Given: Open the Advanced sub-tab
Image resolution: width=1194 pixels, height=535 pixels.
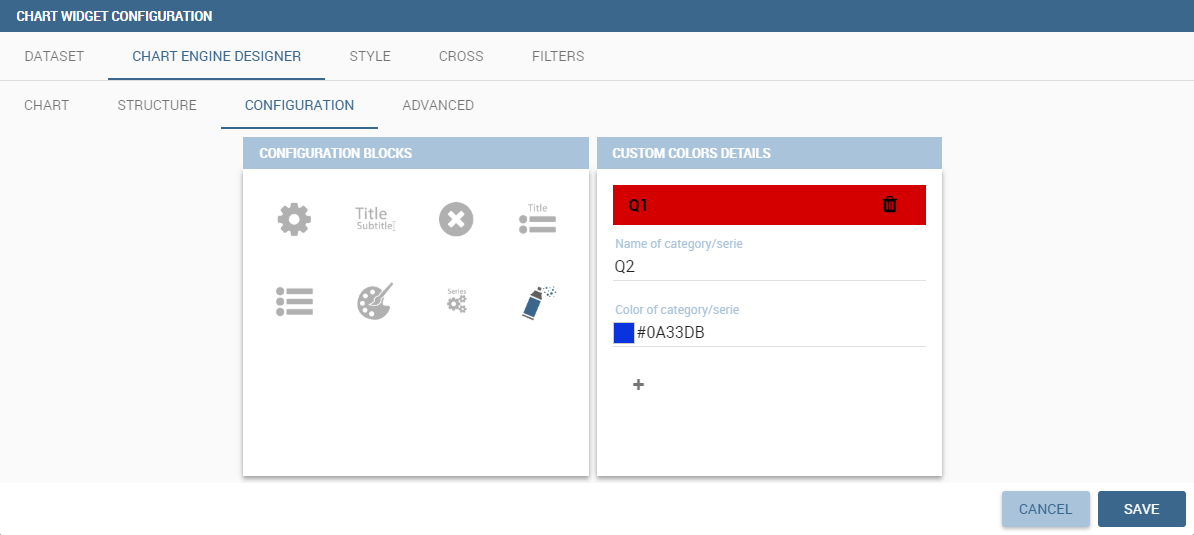Looking at the screenshot, I should (438, 105).
